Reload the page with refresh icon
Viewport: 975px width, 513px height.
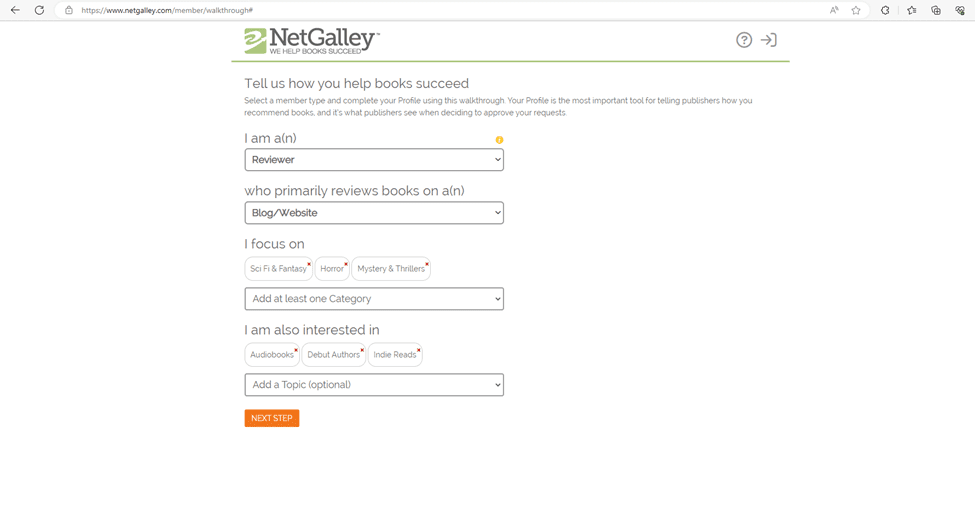39,10
